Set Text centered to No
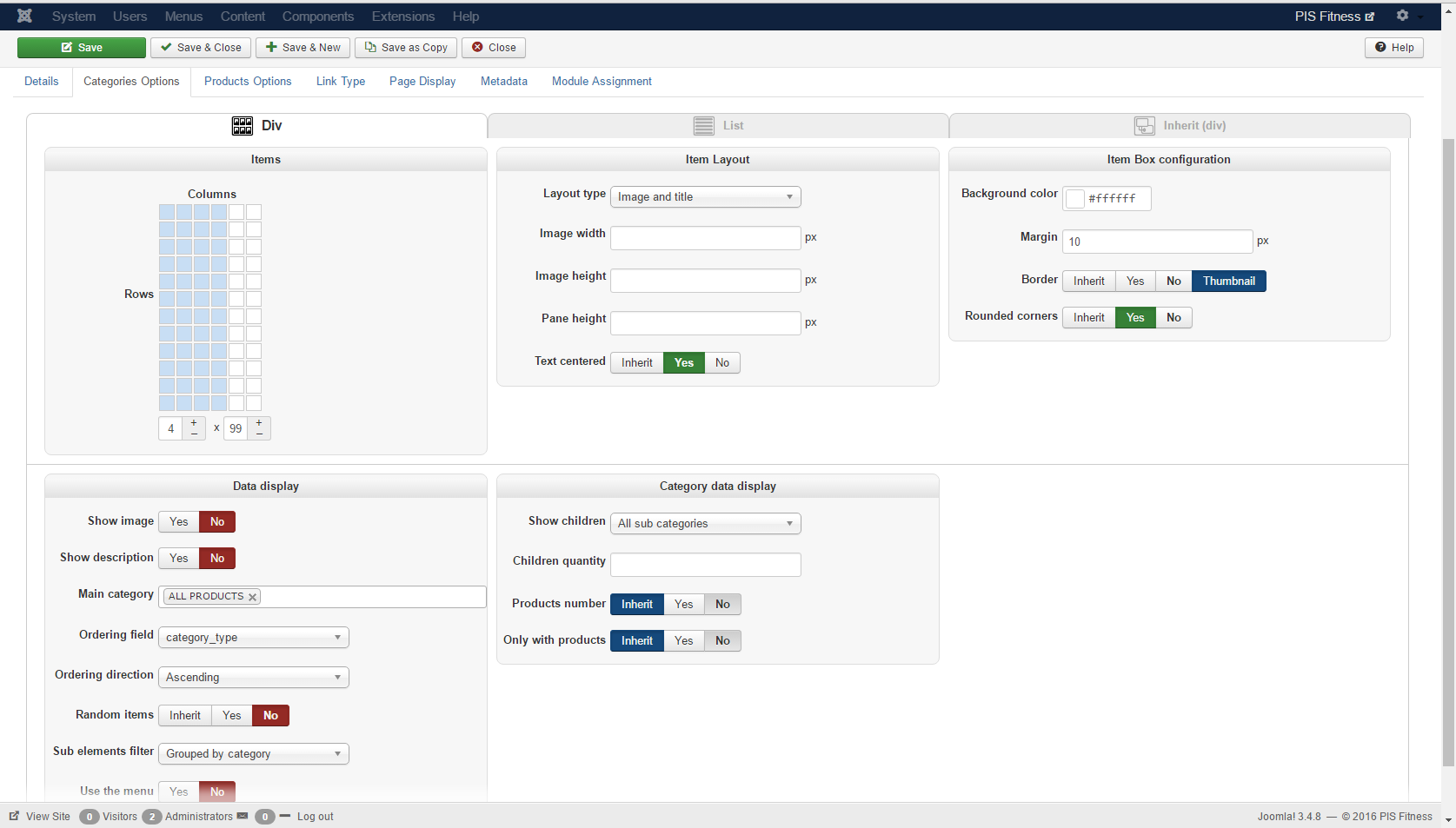Image resolution: width=1456 pixels, height=828 pixels. (x=722, y=362)
